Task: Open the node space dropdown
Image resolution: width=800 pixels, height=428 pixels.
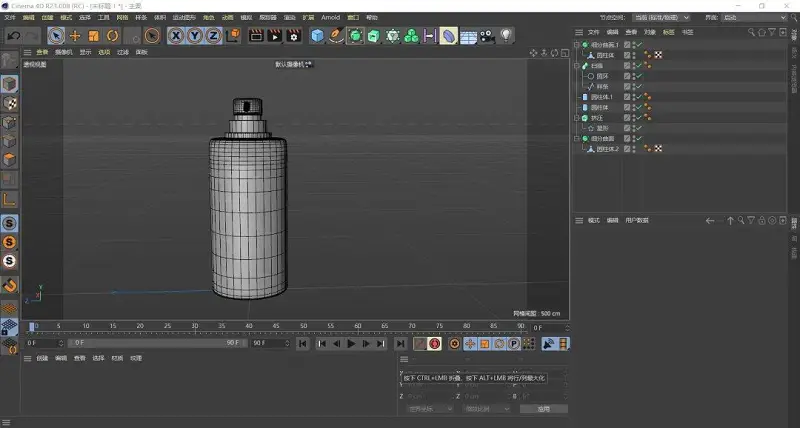Action: [x=662, y=17]
